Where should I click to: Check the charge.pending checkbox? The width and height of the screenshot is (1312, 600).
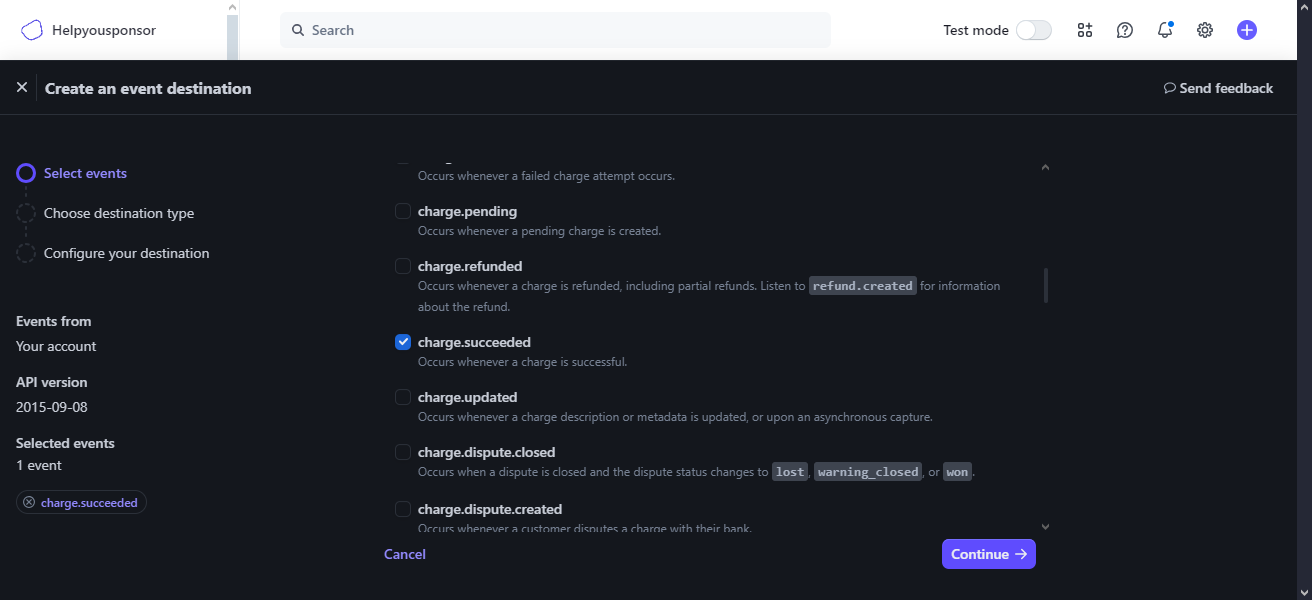[x=403, y=211]
